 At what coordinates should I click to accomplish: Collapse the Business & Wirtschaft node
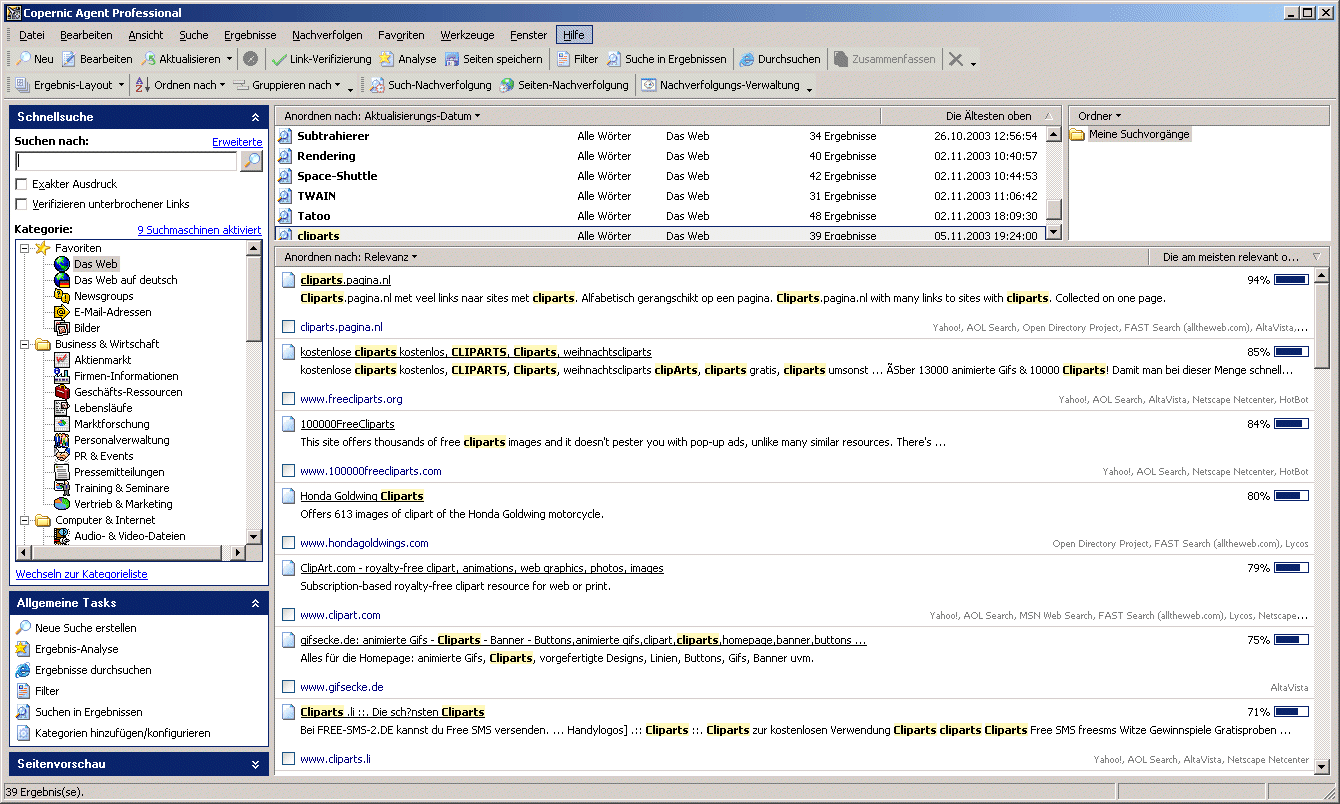click(25, 344)
